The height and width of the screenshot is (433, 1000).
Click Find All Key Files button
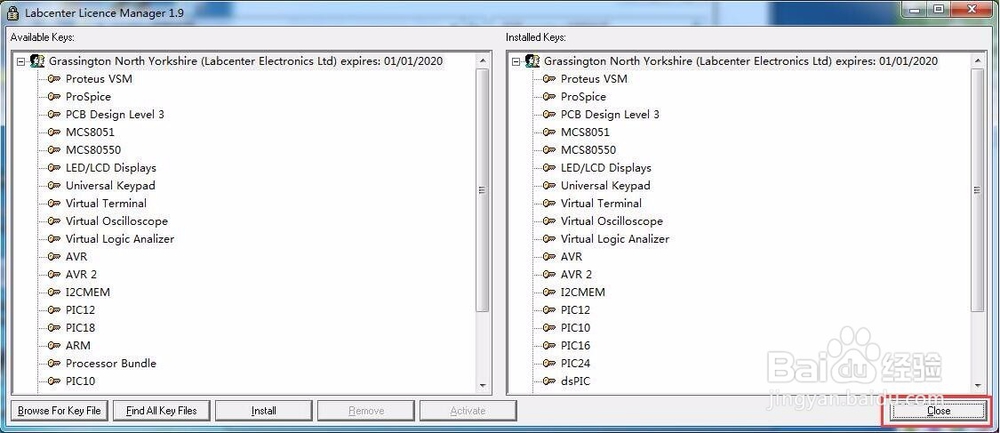pyautogui.click(x=161, y=411)
